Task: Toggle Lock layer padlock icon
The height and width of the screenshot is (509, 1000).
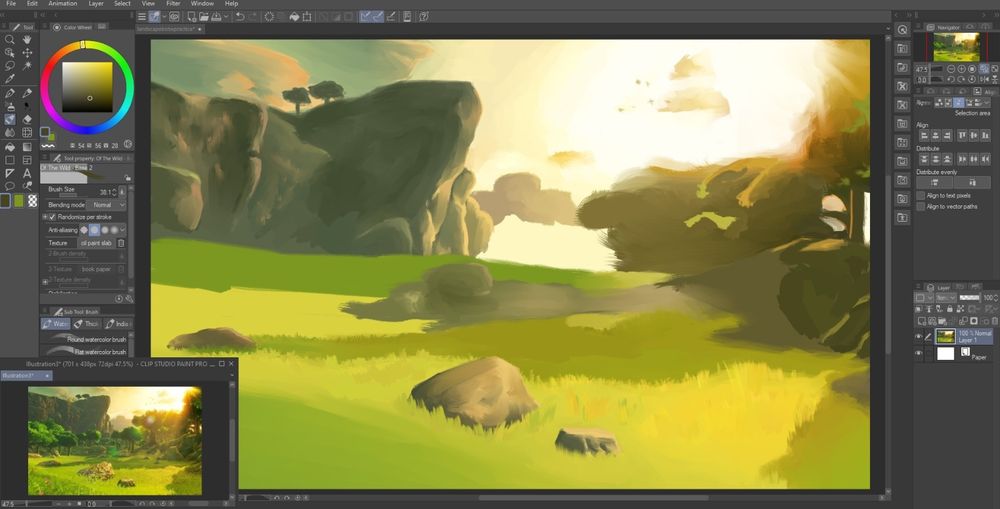Action: [x=950, y=309]
